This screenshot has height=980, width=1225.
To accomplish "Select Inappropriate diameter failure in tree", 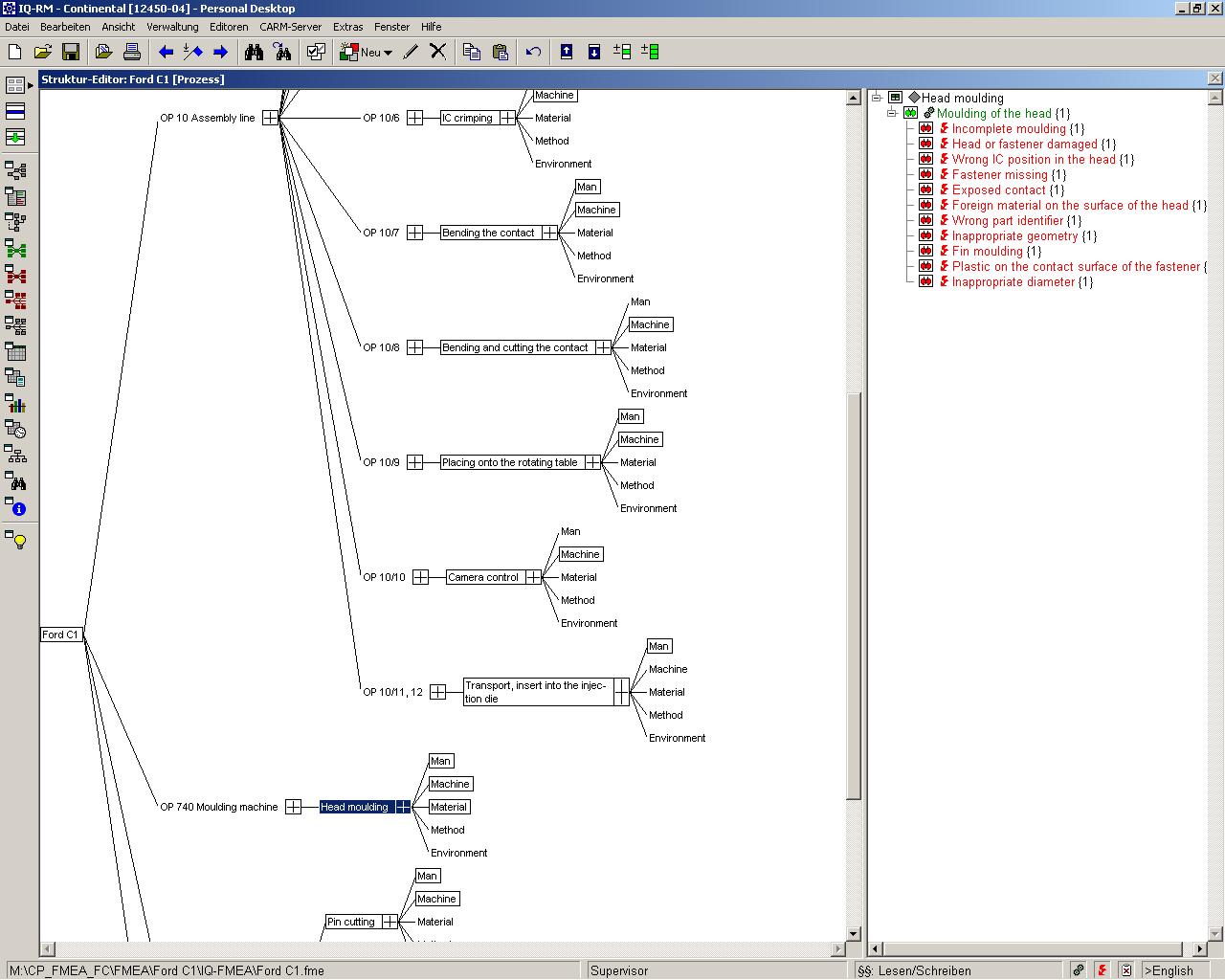I will pos(1013,281).
